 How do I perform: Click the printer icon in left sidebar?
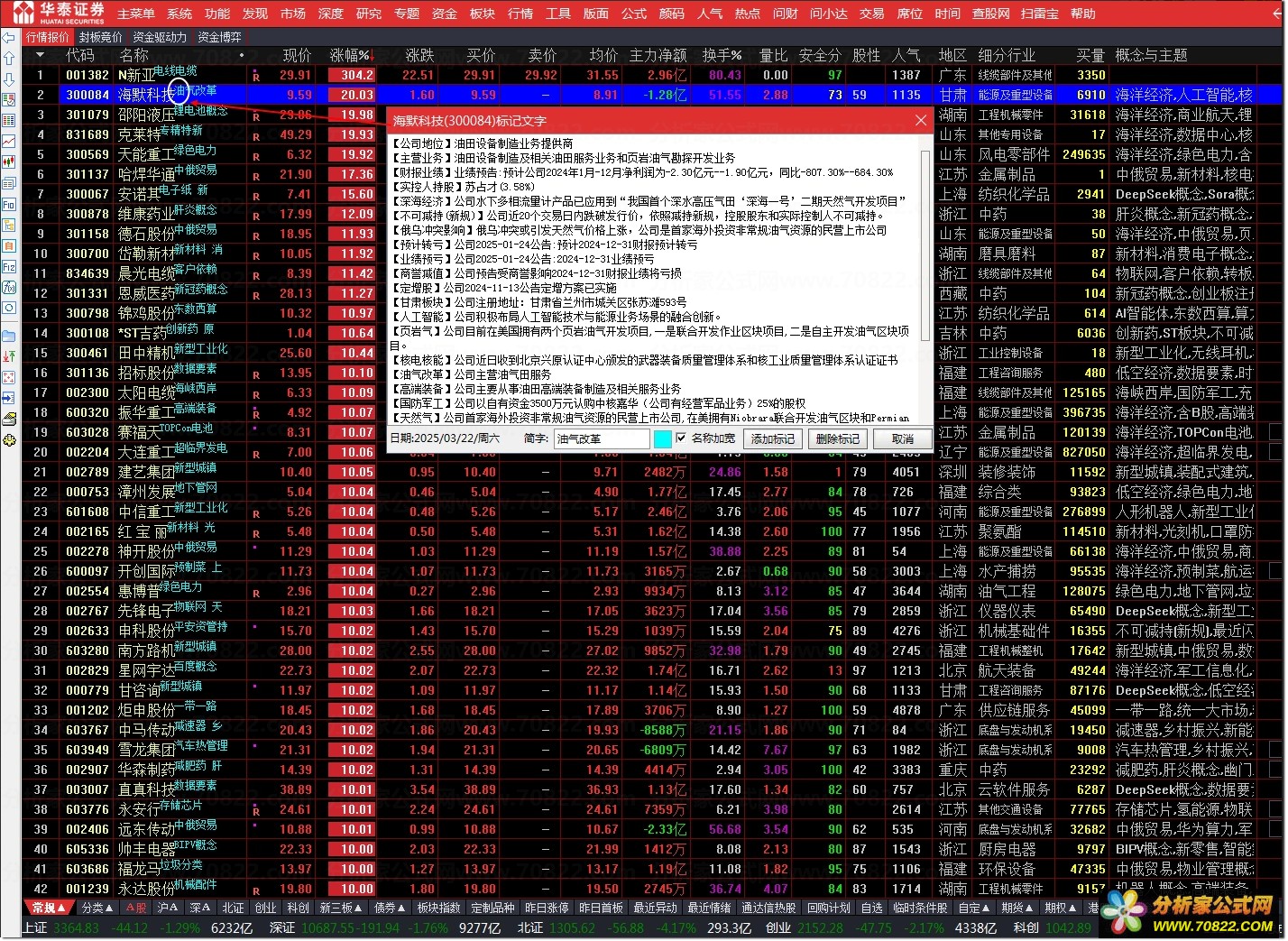tap(9, 420)
